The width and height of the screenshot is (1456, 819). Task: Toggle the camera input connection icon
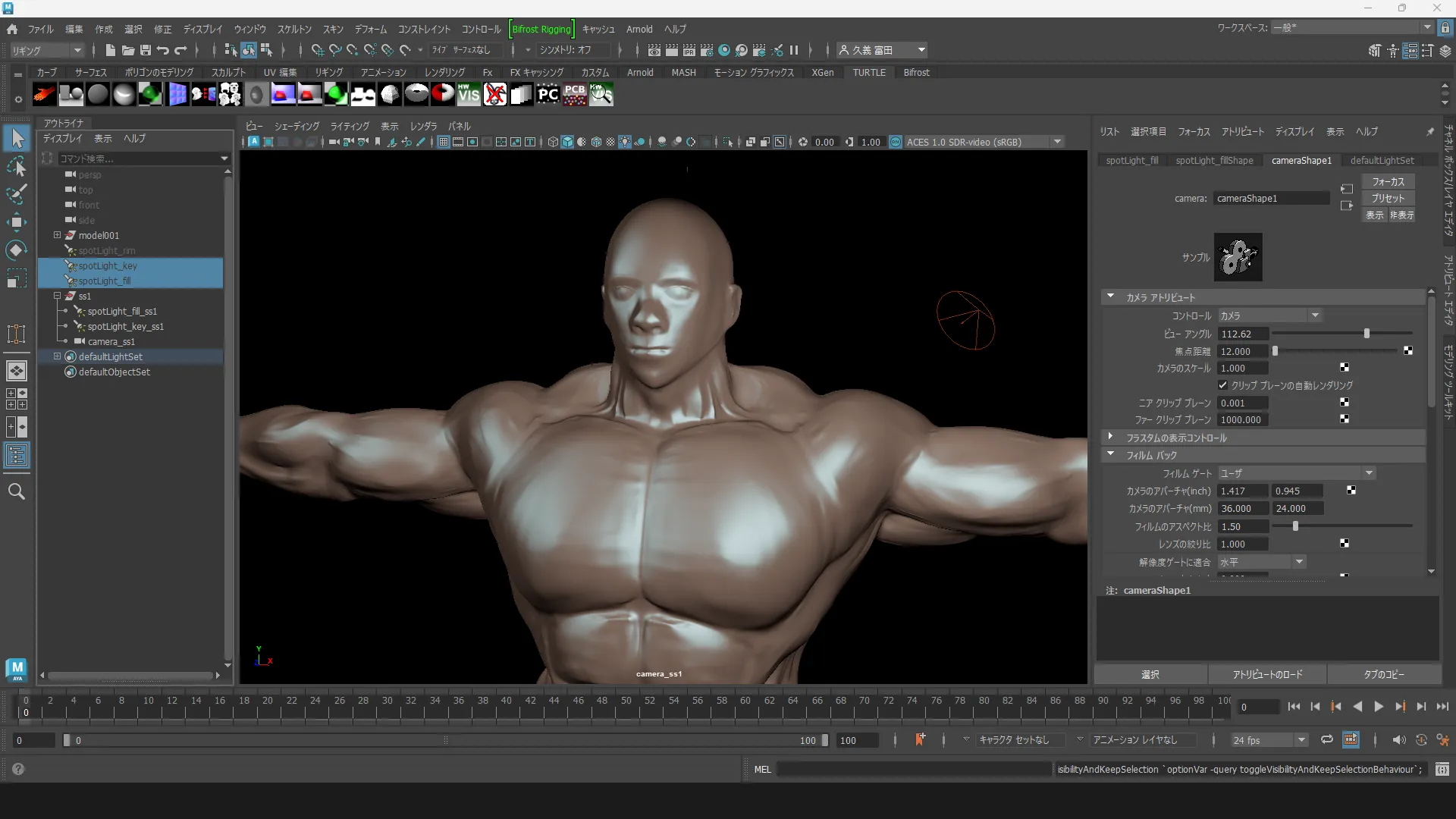click(x=1346, y=189)
